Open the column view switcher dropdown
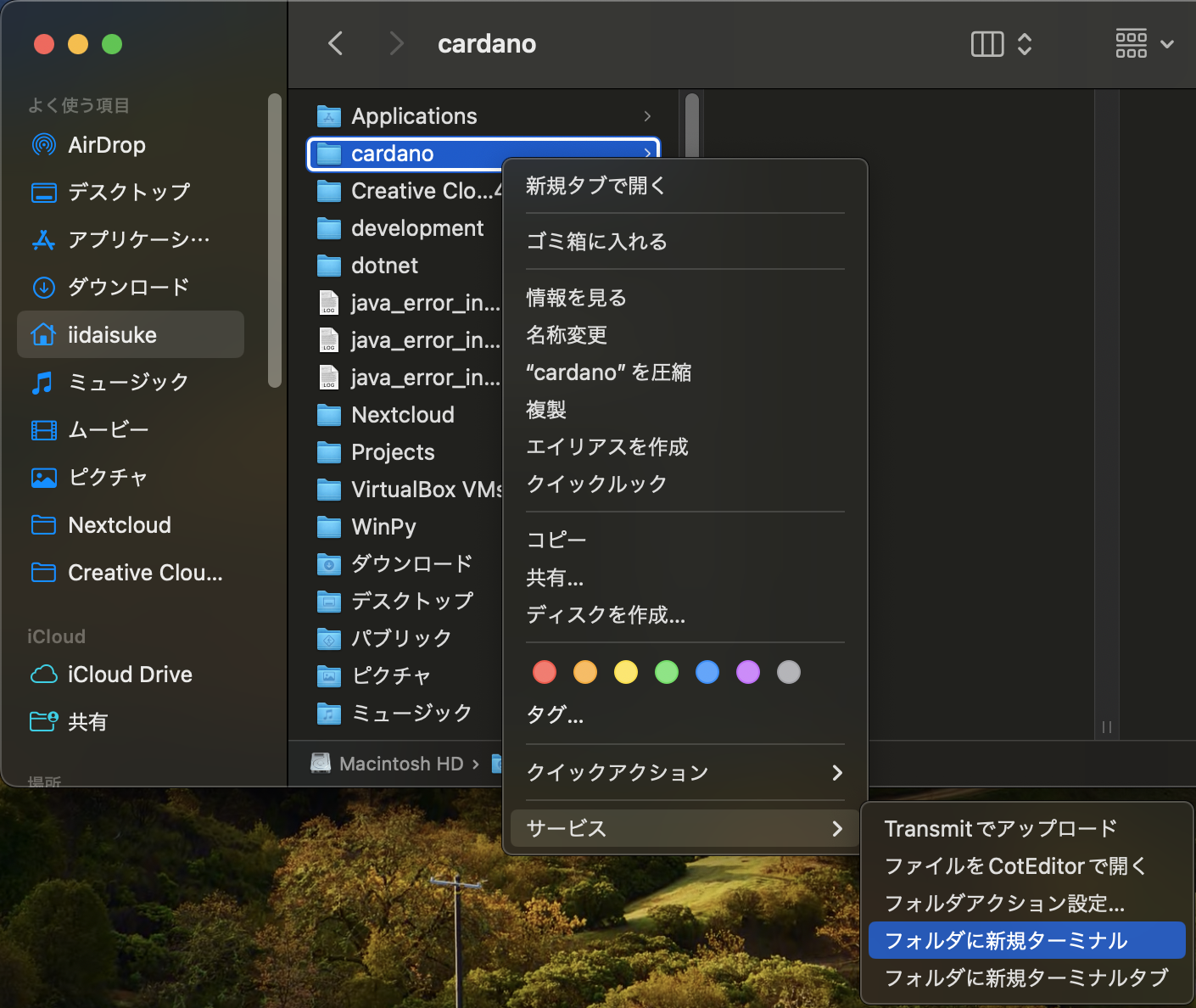 (1001, 44)
